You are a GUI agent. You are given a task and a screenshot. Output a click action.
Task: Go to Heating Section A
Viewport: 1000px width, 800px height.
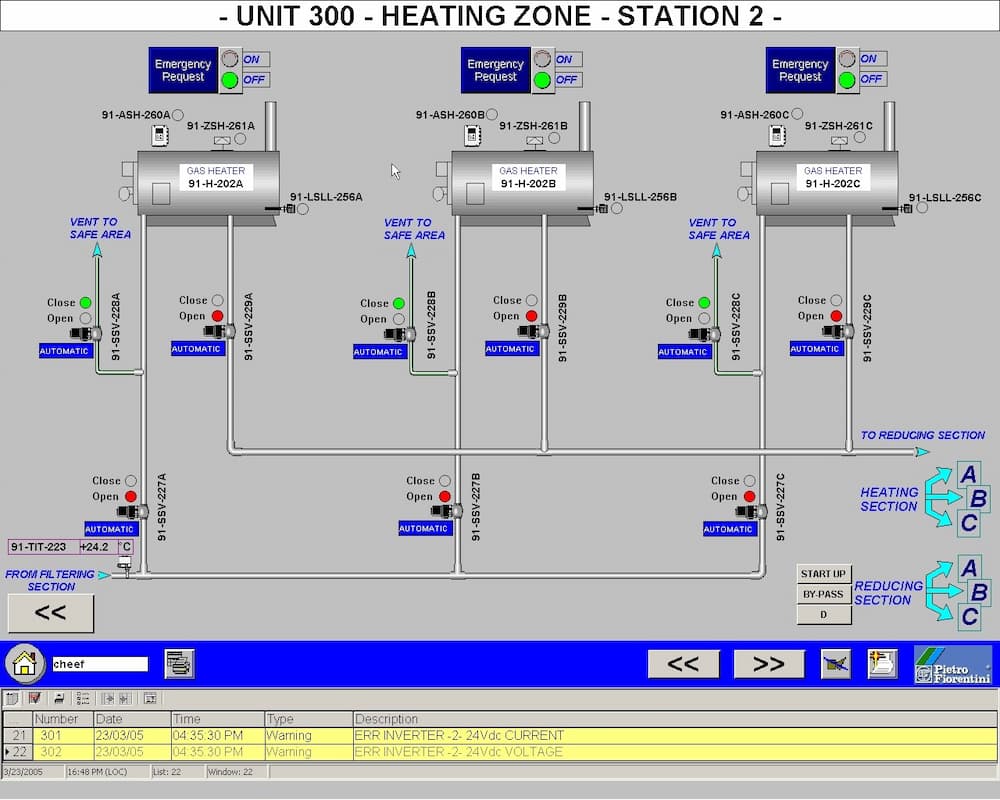[x=968, y=474]
